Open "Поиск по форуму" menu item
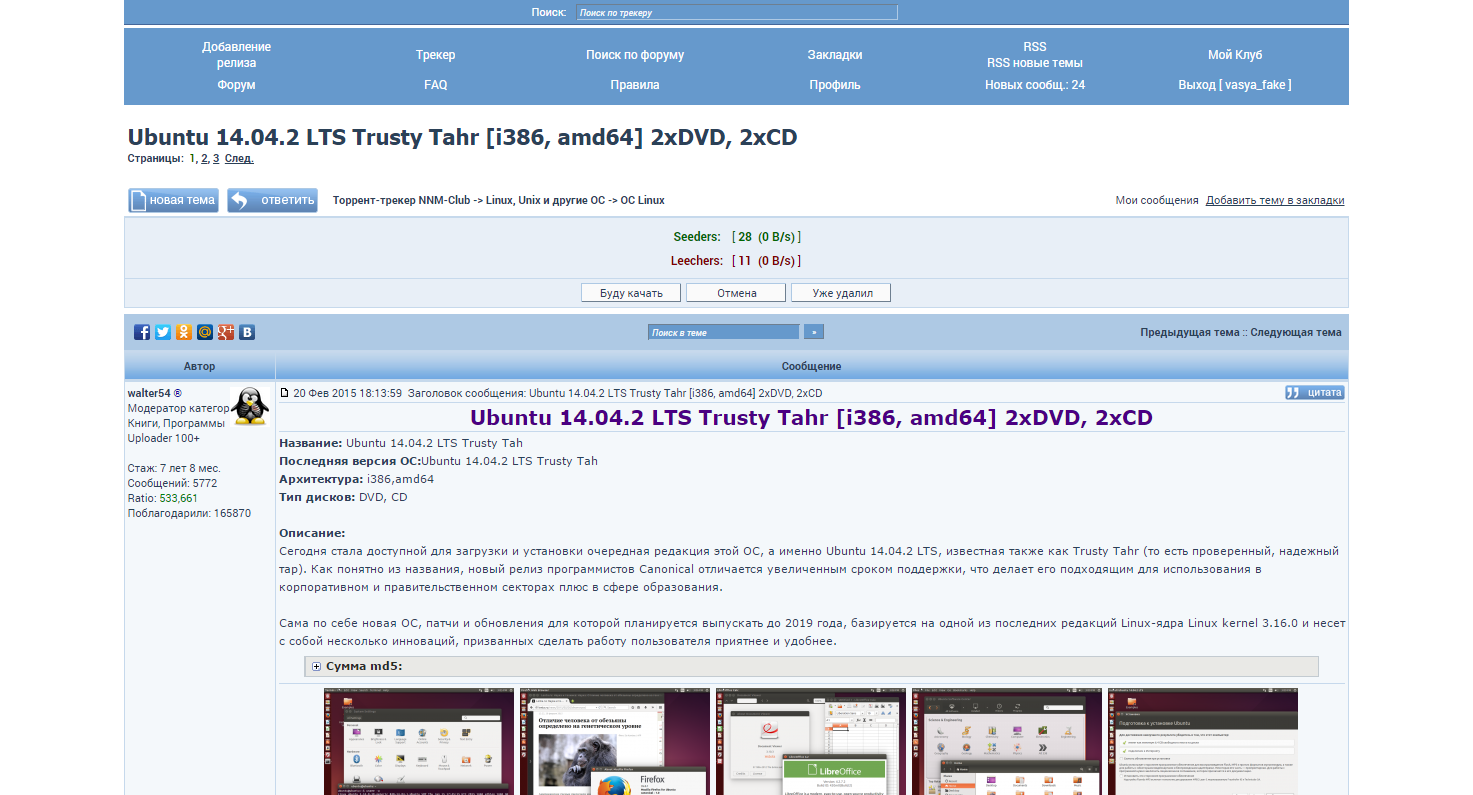 point(635,55)
